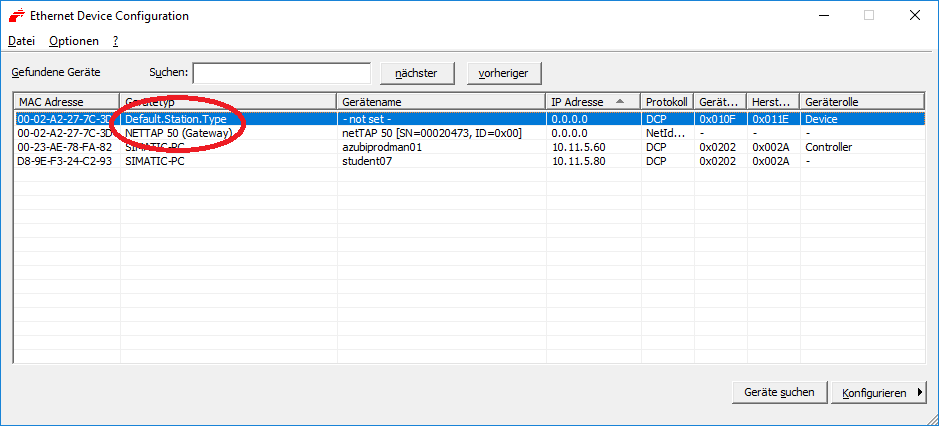Click MAC address 00-23-AE-78-FA-82

tap(65, 147)
